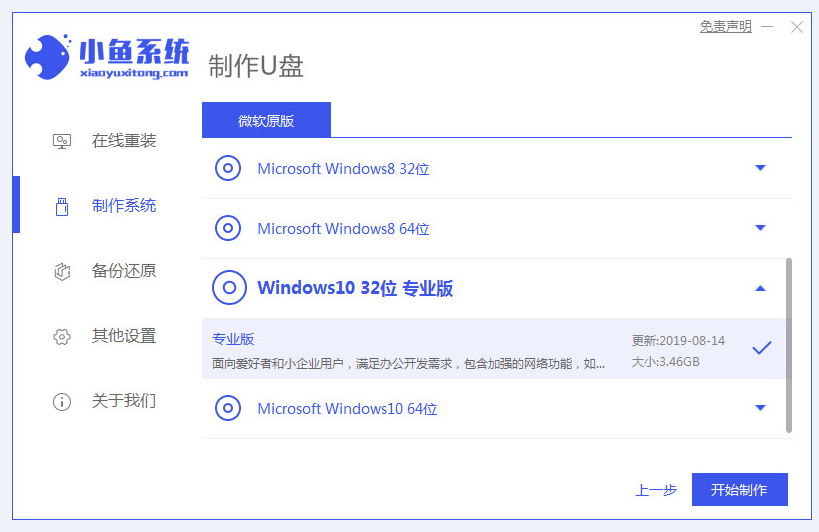Image resolution: width=819 pixels, height=532 pixels.
Task: Click the 在线重装 monitor icon
Action: point(62,141)
